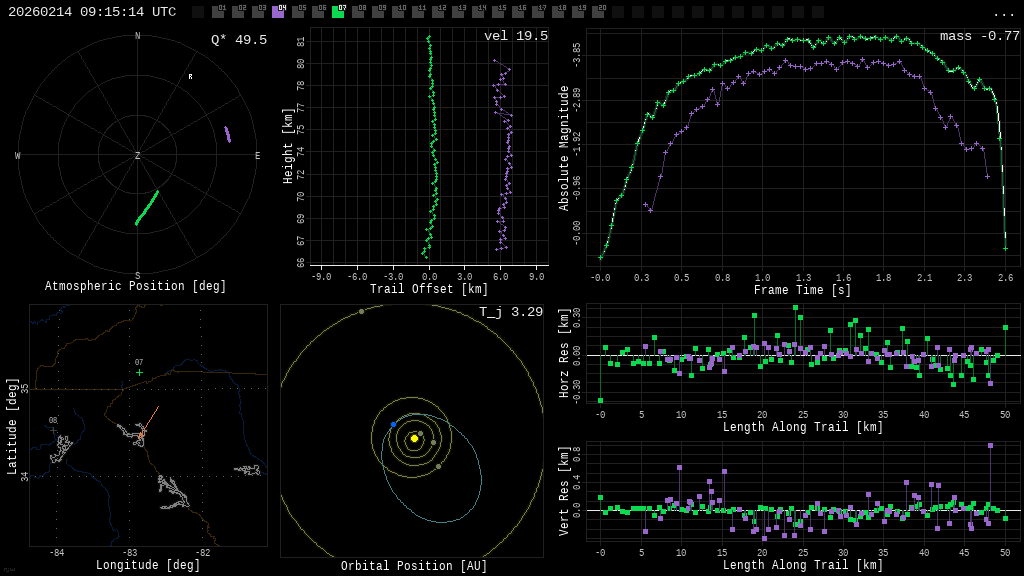Select the green meteor trail in sky plot
The image size is (1024, 576).
coord(147,207)
